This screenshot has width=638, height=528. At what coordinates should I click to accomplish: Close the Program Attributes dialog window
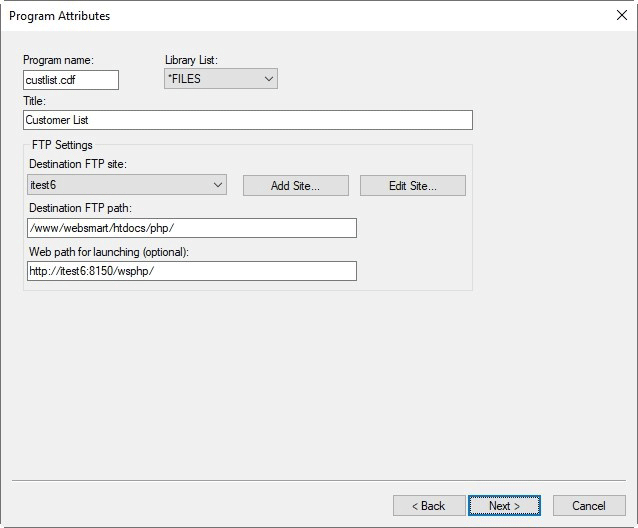click(x=619, y=16)
